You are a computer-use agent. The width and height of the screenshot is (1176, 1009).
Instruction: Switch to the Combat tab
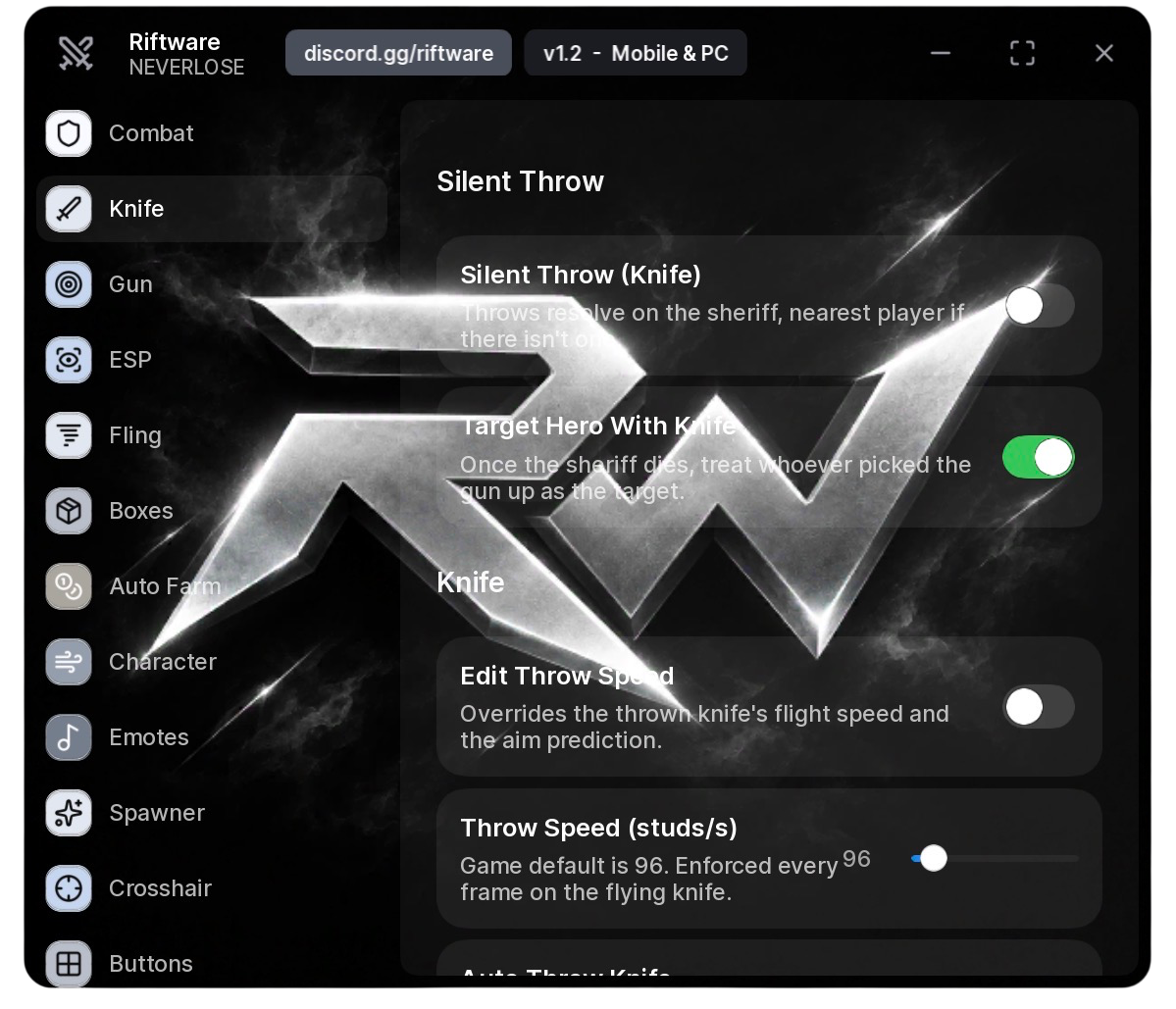(212, 133)
